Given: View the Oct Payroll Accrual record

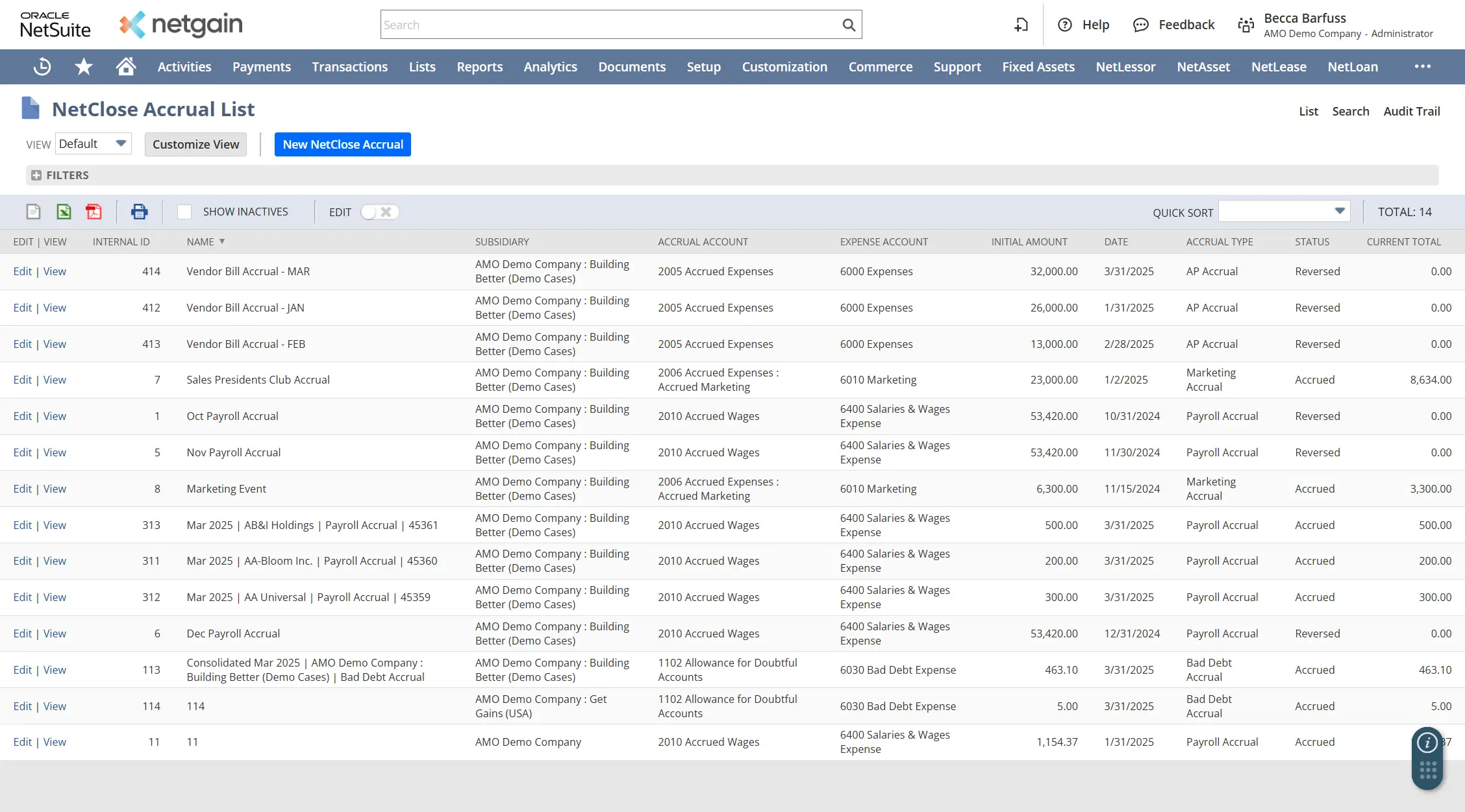Looking at the screenshot, I should tap(55, 416).
